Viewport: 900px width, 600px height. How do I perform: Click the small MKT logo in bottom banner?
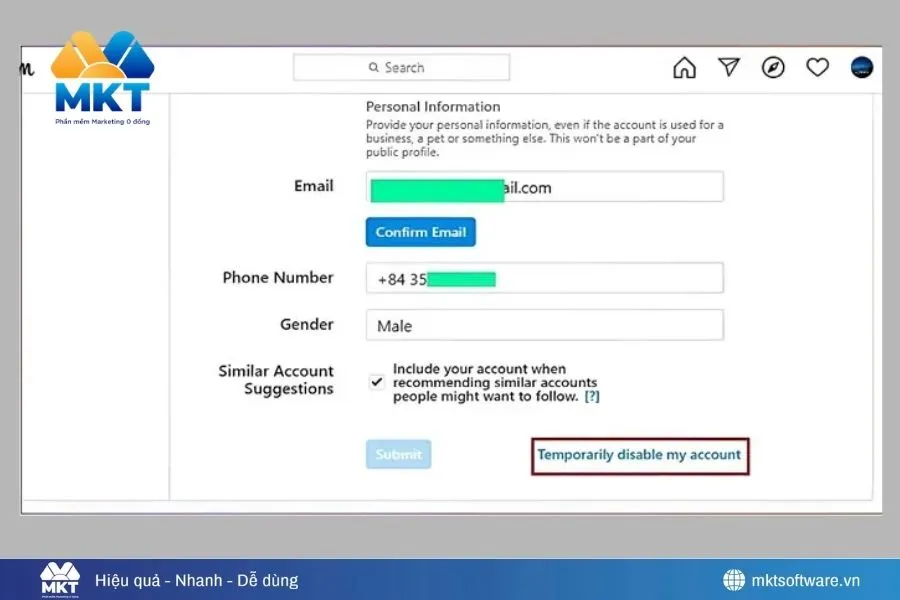pyautogui.click(x=59, y=580)
